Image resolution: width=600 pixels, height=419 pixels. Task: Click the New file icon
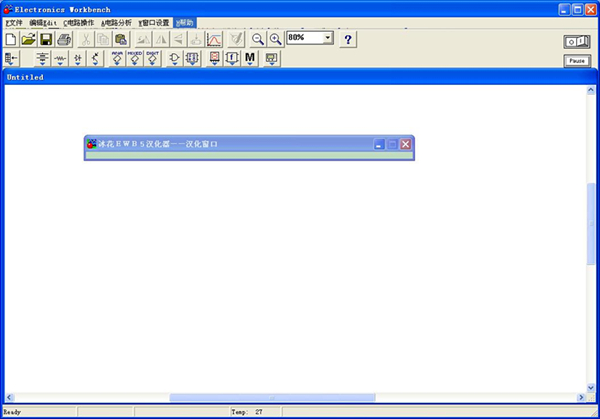[x=11, y=39]
